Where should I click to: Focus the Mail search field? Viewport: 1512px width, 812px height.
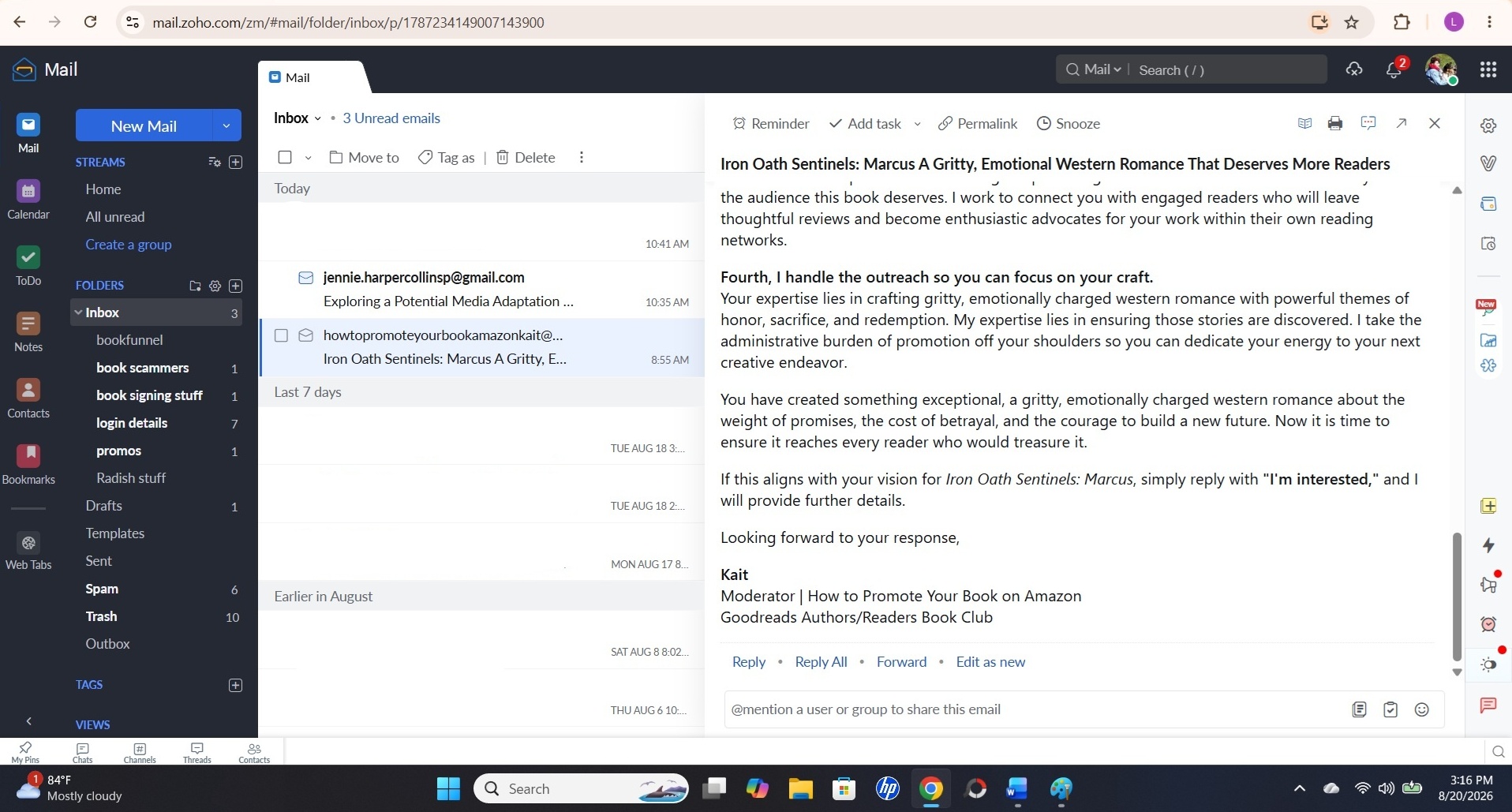1228,69
